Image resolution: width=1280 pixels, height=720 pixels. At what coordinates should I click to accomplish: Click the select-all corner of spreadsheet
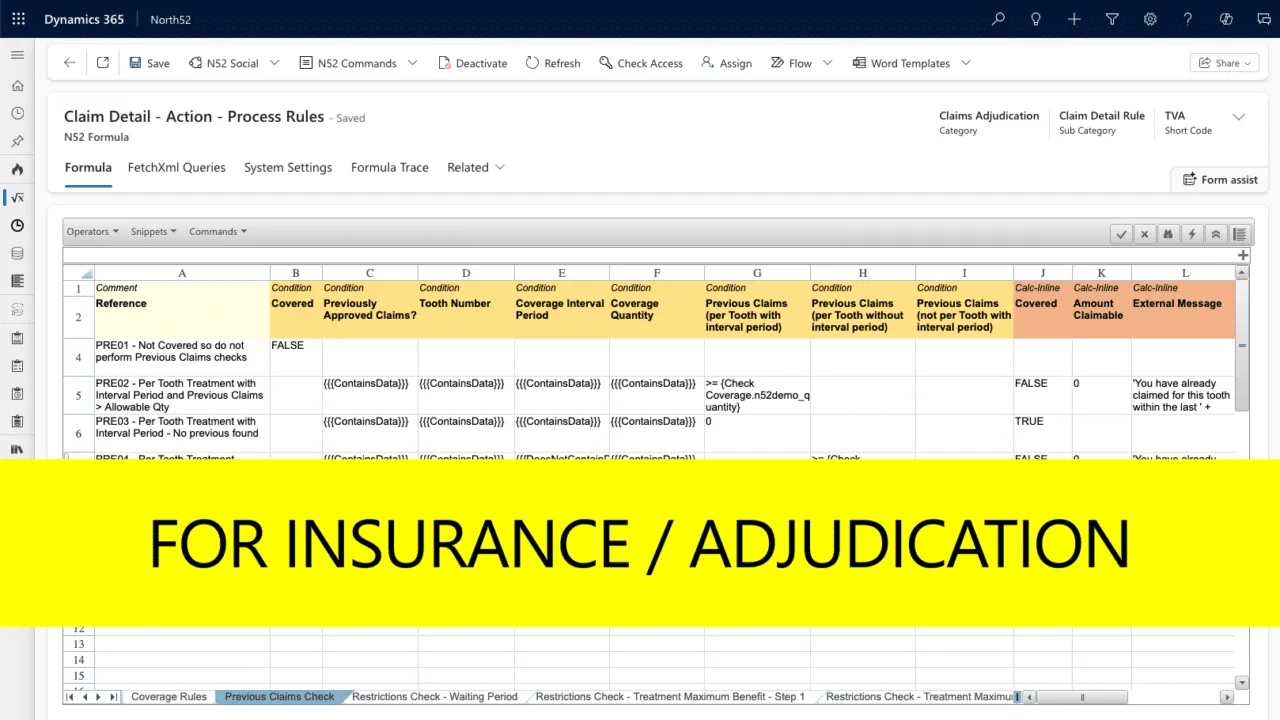point(79,273)
